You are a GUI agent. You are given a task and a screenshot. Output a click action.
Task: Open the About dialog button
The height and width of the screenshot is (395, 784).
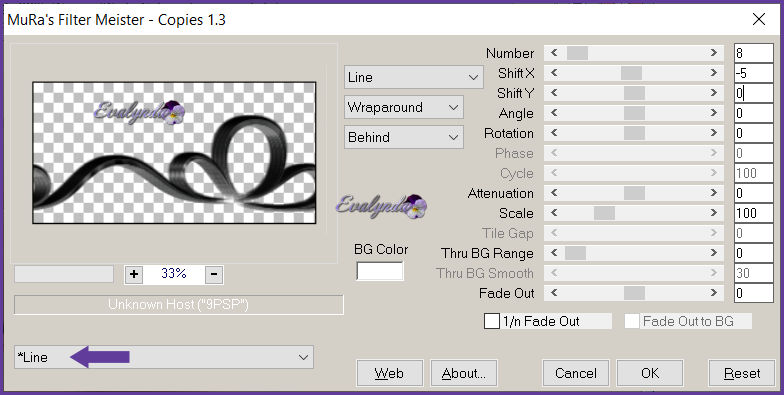[464, 374]
